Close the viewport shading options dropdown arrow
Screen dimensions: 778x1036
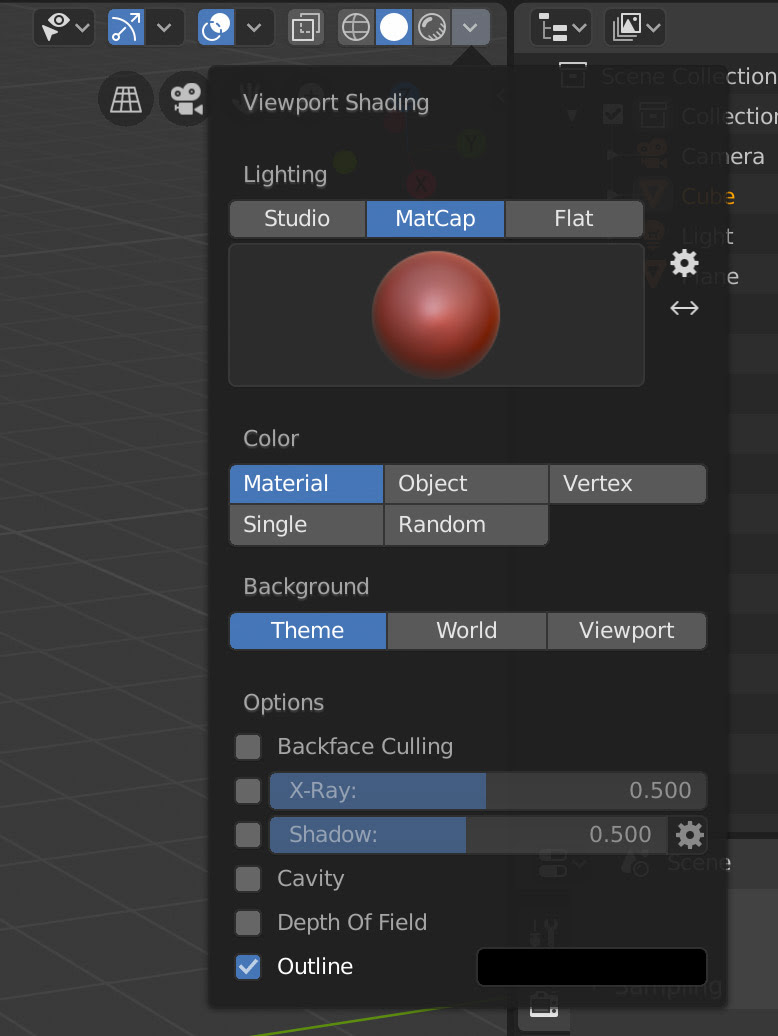[470, 27]
